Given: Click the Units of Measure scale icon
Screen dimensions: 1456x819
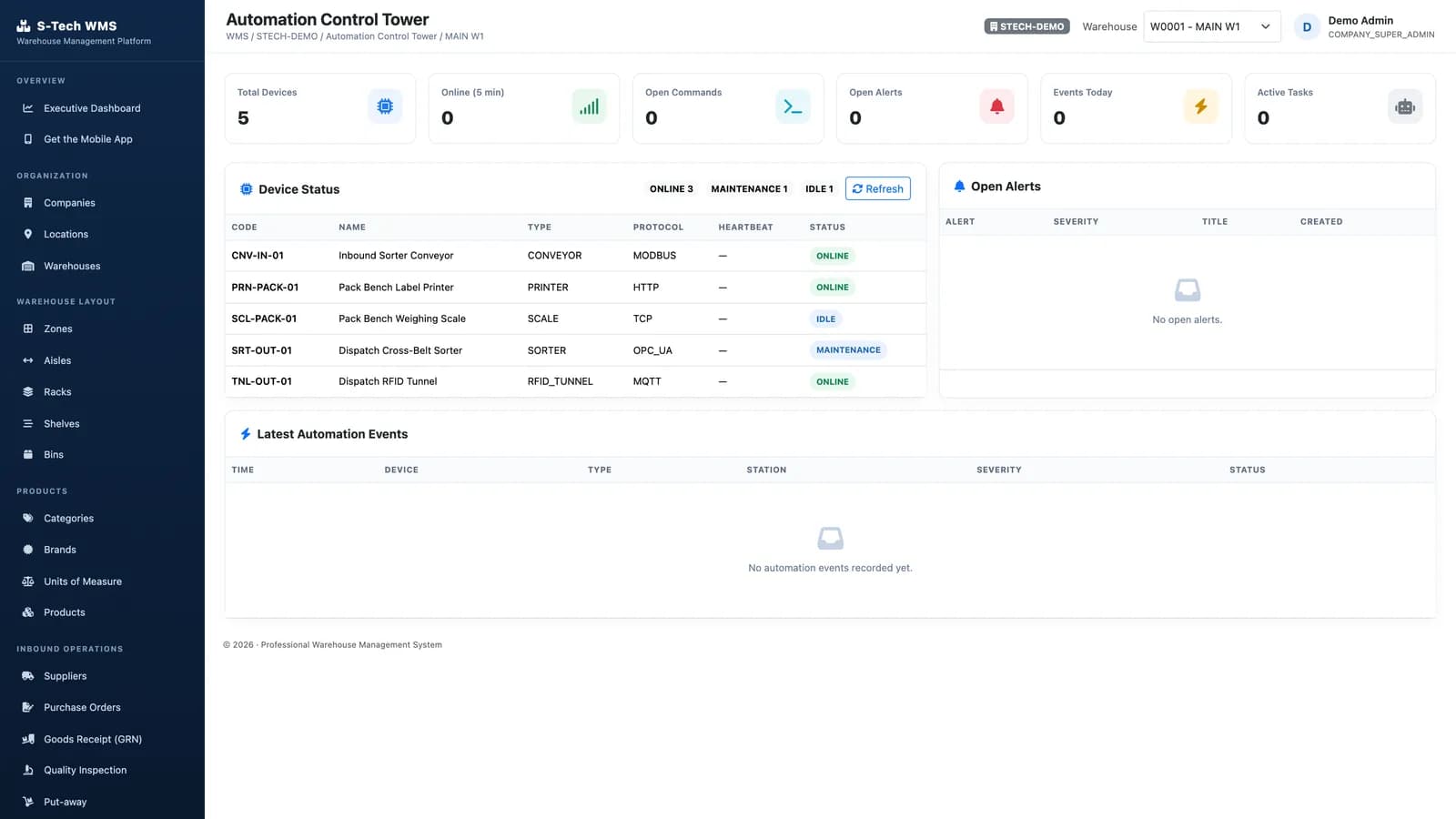Looking at the screenshot, I should pos(28,581).
